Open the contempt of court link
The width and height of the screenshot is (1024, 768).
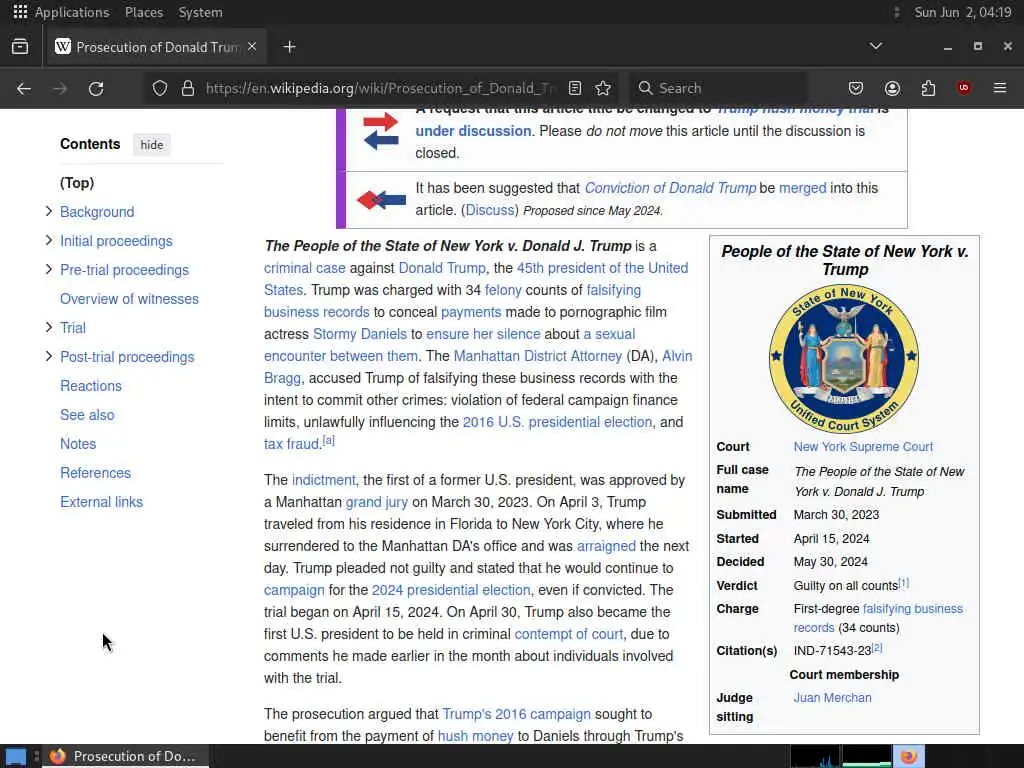click(x=569, y=634)
